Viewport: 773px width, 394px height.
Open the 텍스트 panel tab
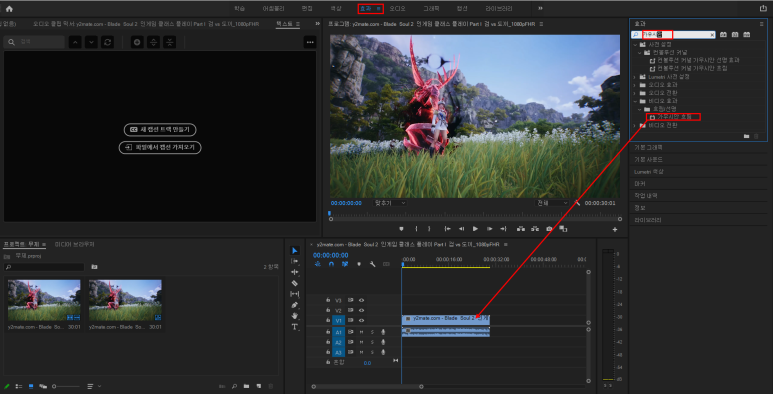coord(284,23)
